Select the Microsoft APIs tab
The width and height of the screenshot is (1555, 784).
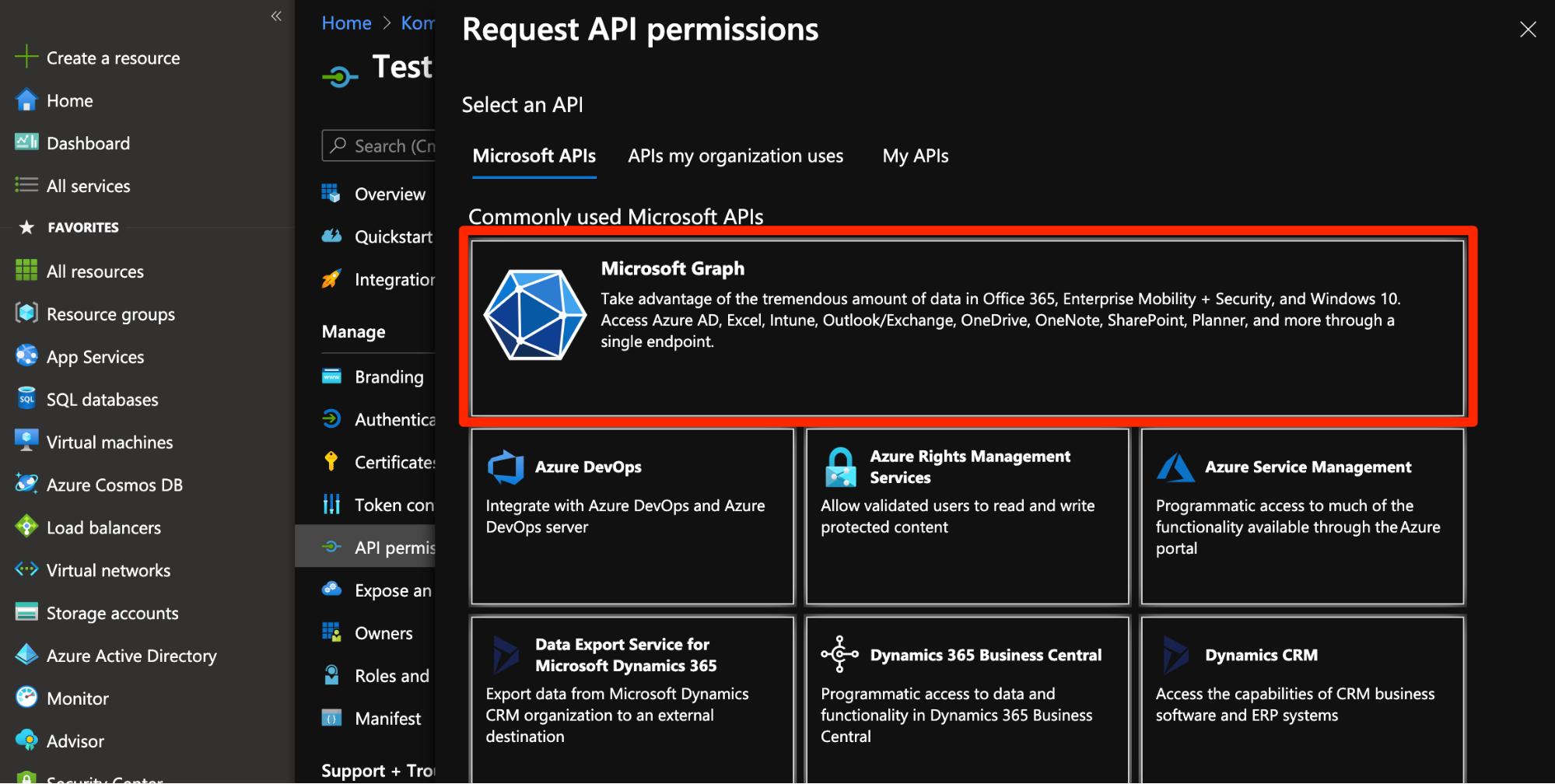click(534, 156)
